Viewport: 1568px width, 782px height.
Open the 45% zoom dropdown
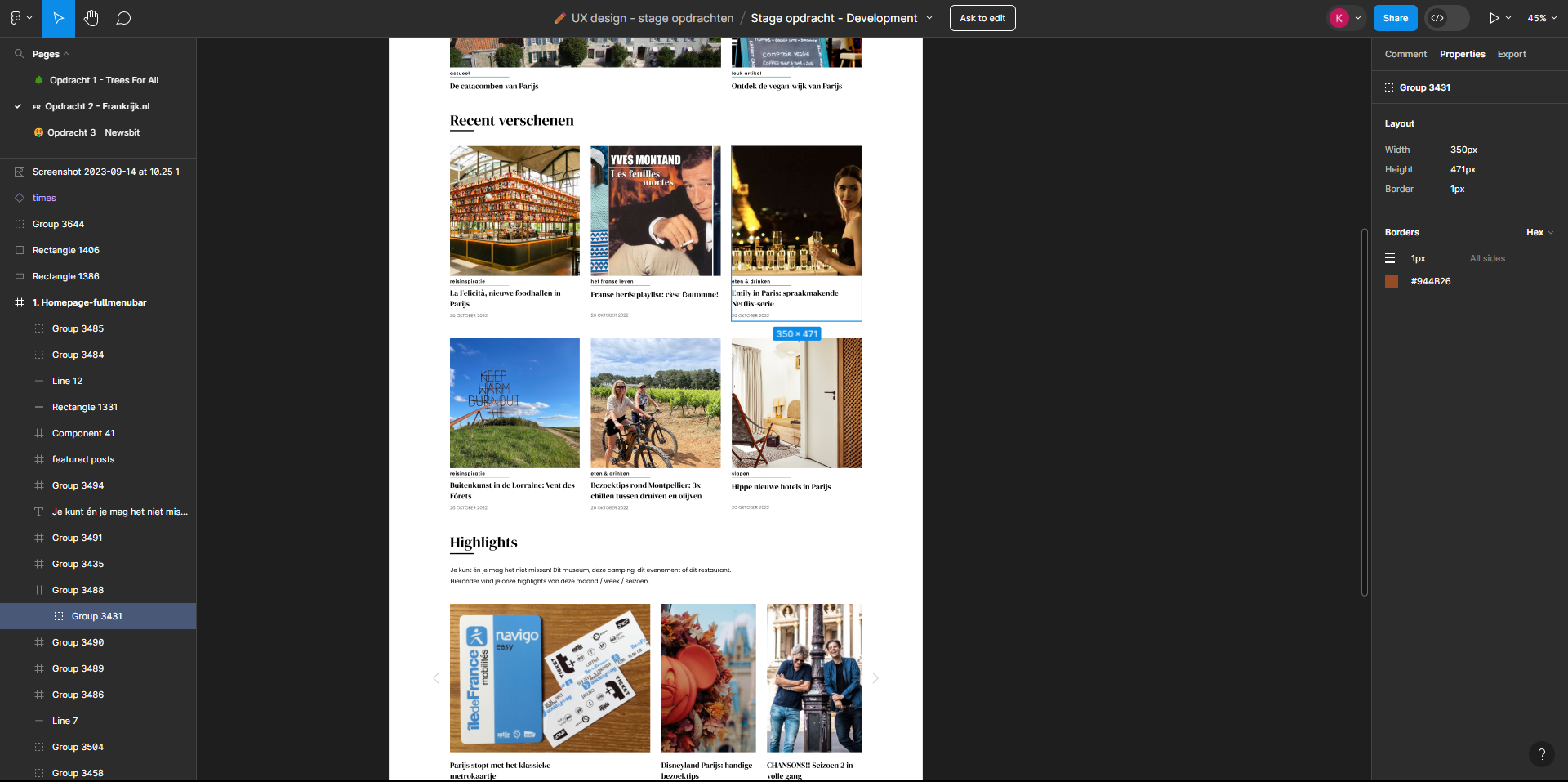1541,18
